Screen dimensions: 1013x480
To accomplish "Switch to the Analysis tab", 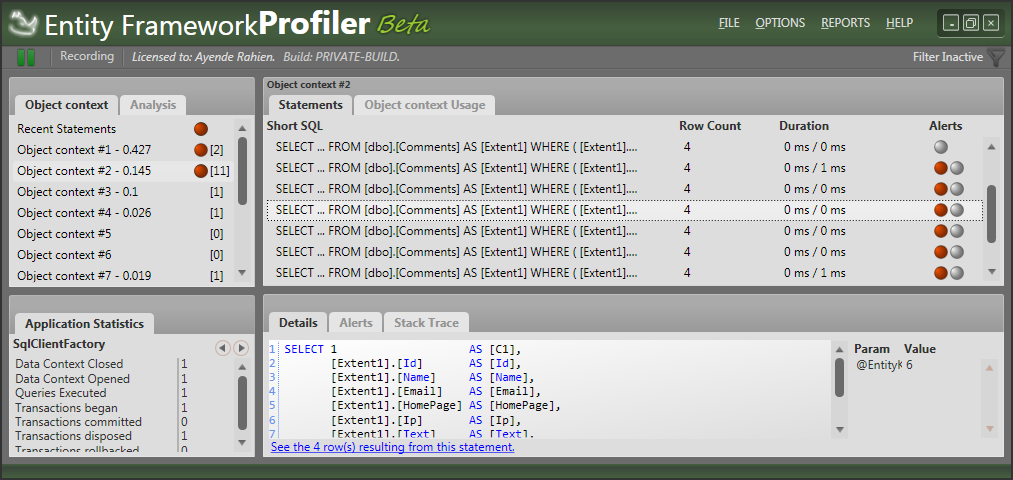I will (152, 105).
